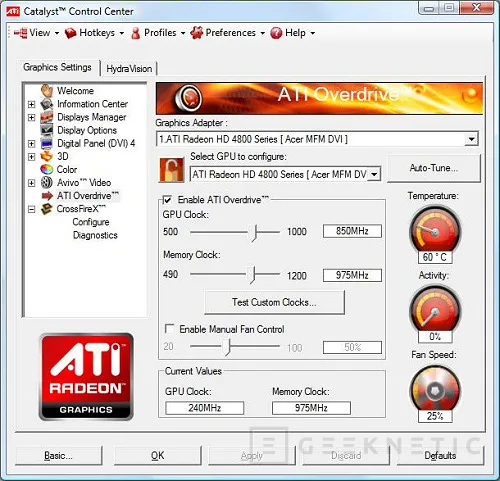Switch to the HydraVision tab
Image resolution: width=500 pixels, height=481 pixels.
tap(129, 69)
